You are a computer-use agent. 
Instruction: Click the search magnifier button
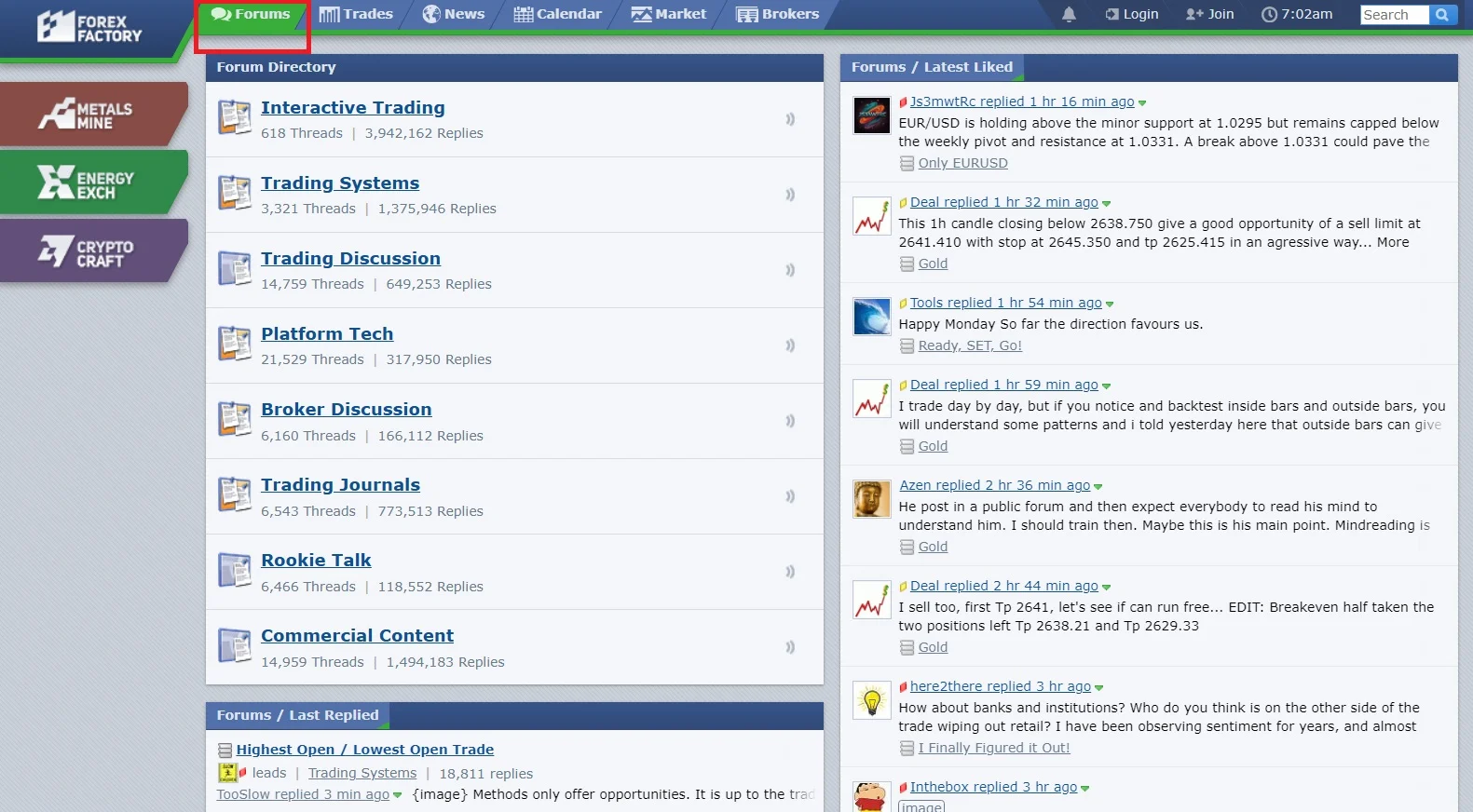1442,14
